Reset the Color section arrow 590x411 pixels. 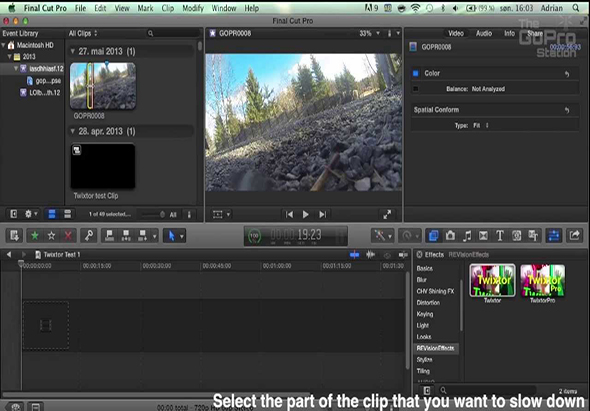(x=567, y=74)
